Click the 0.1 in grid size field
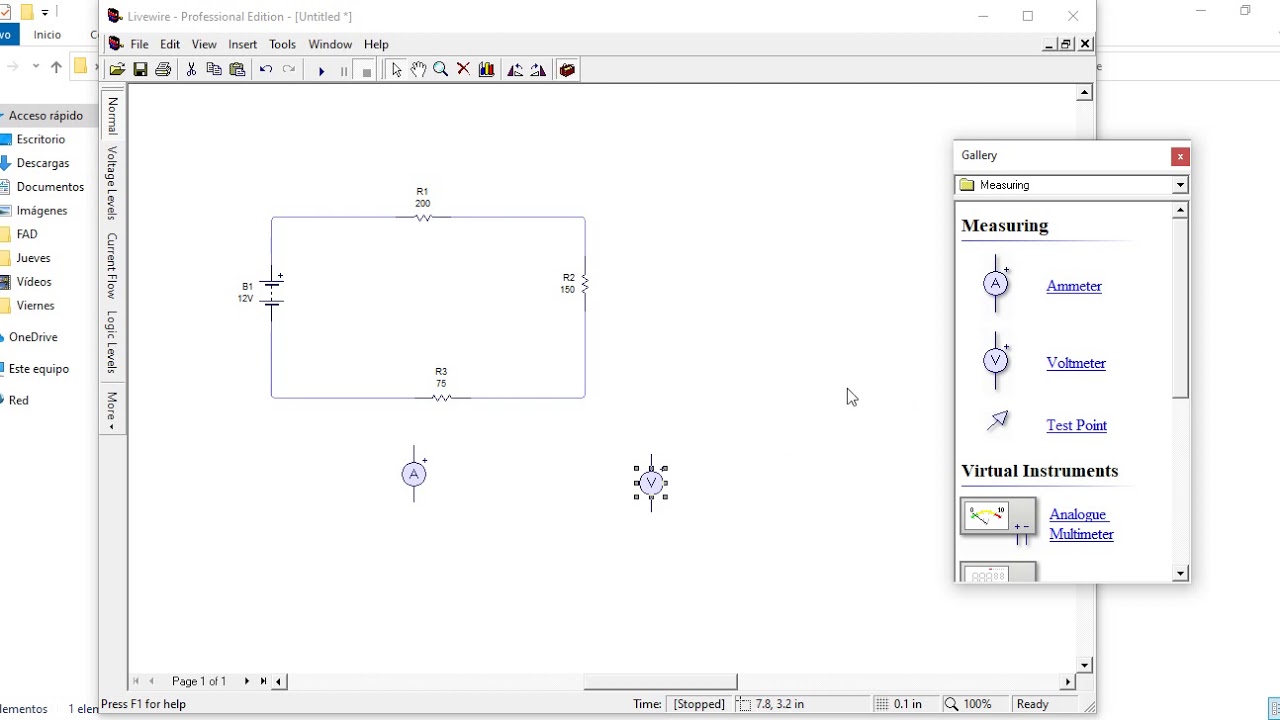Image resolution: width=1280 pixels, height=720 pixels. [905, 704]
